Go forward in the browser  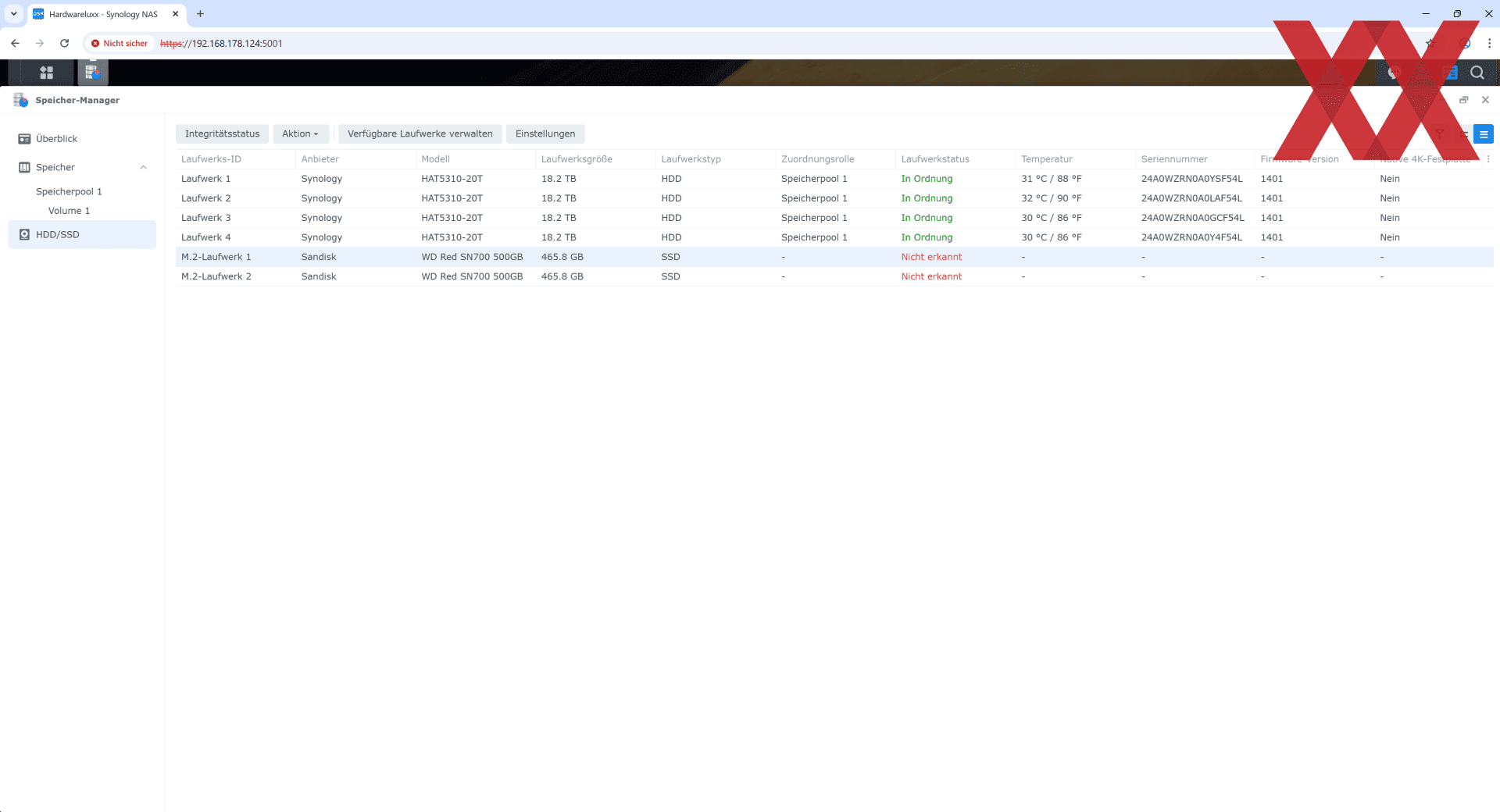click(40, 44)
